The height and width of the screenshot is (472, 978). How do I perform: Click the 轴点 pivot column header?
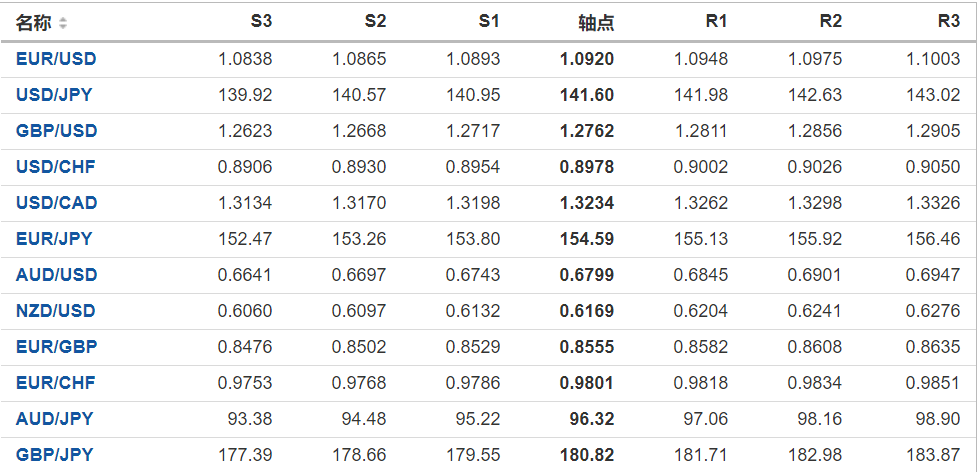tap(596, 22)
